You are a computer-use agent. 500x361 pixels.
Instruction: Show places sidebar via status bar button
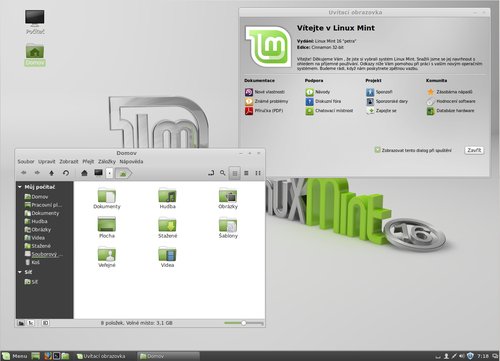pyautogui.click(x=21, y=323)
